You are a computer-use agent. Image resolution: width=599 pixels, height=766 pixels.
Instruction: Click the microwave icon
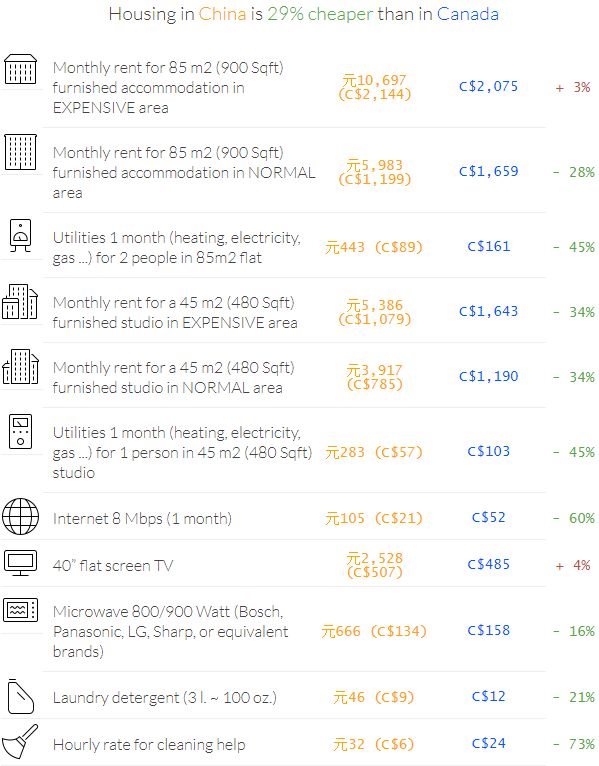tap(21, 610)
